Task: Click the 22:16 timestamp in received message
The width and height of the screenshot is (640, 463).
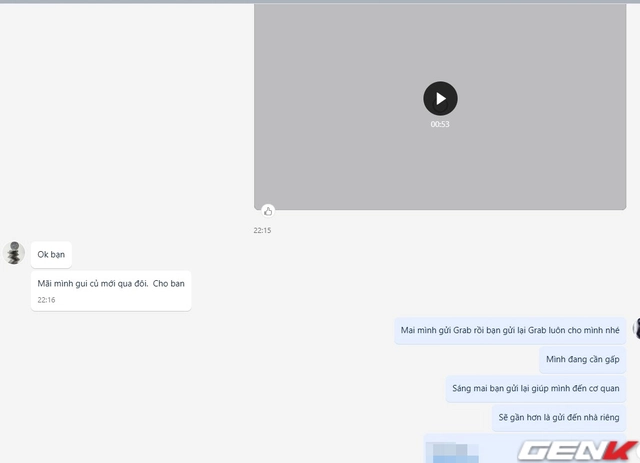Action: (x=47, y=300)
